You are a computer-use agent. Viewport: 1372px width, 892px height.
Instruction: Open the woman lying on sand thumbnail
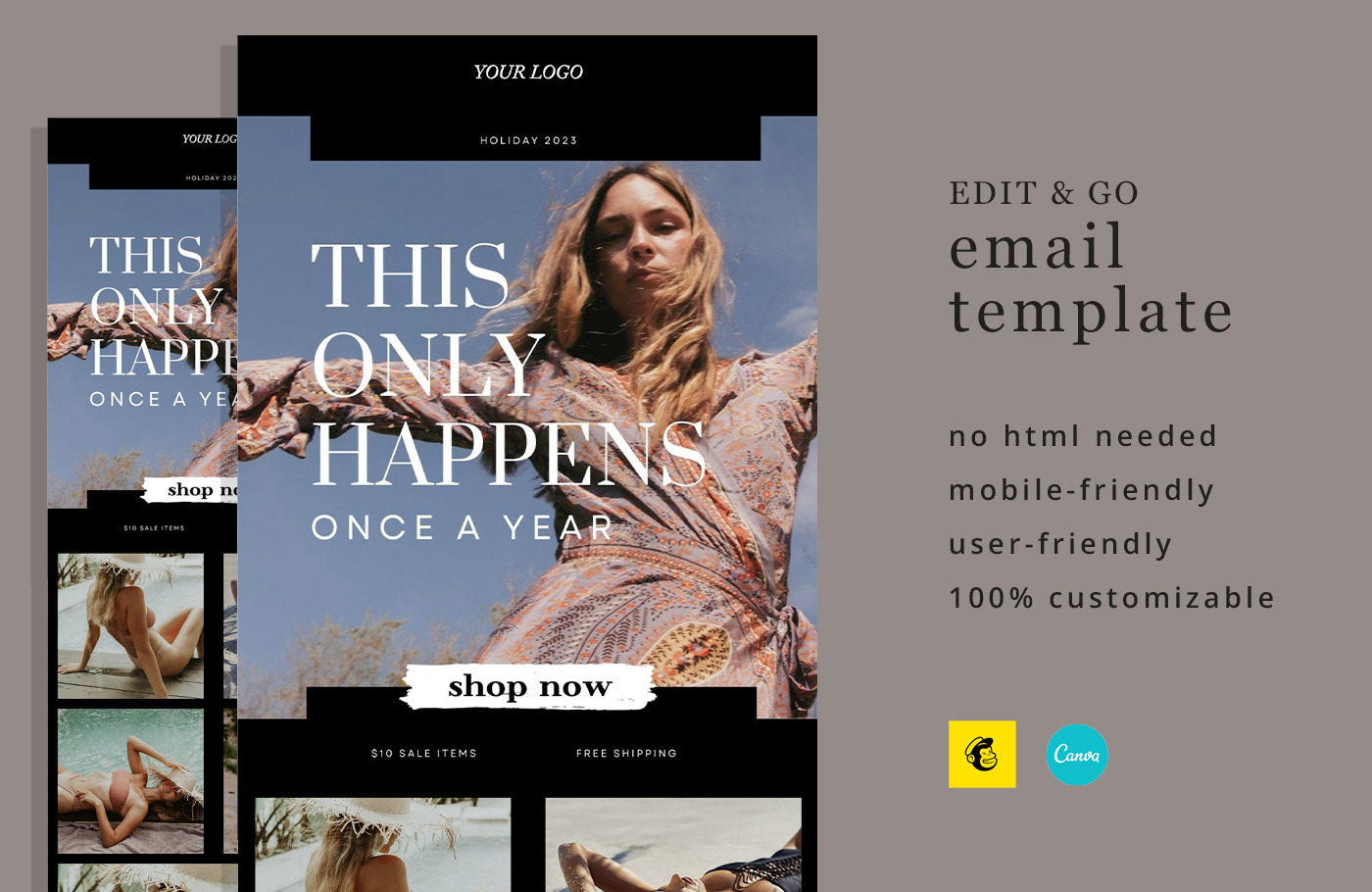click(x=673, y=844)
